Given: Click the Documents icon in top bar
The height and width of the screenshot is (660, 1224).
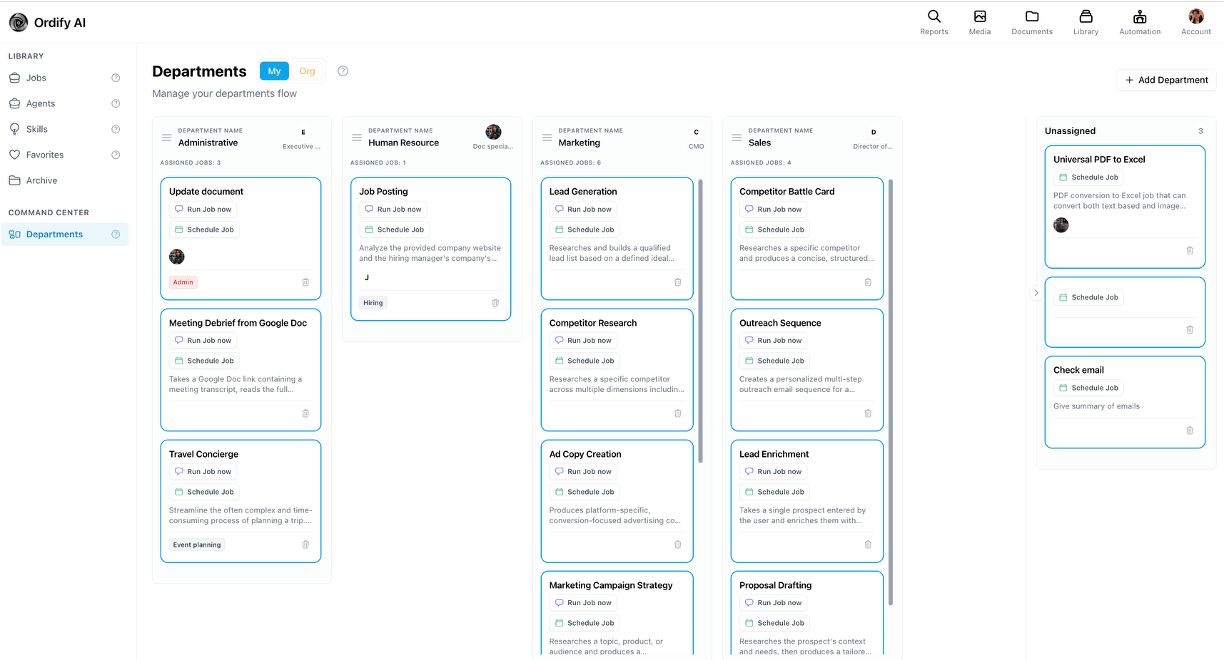Looking at the screenshot, I should click(1031, 18).
